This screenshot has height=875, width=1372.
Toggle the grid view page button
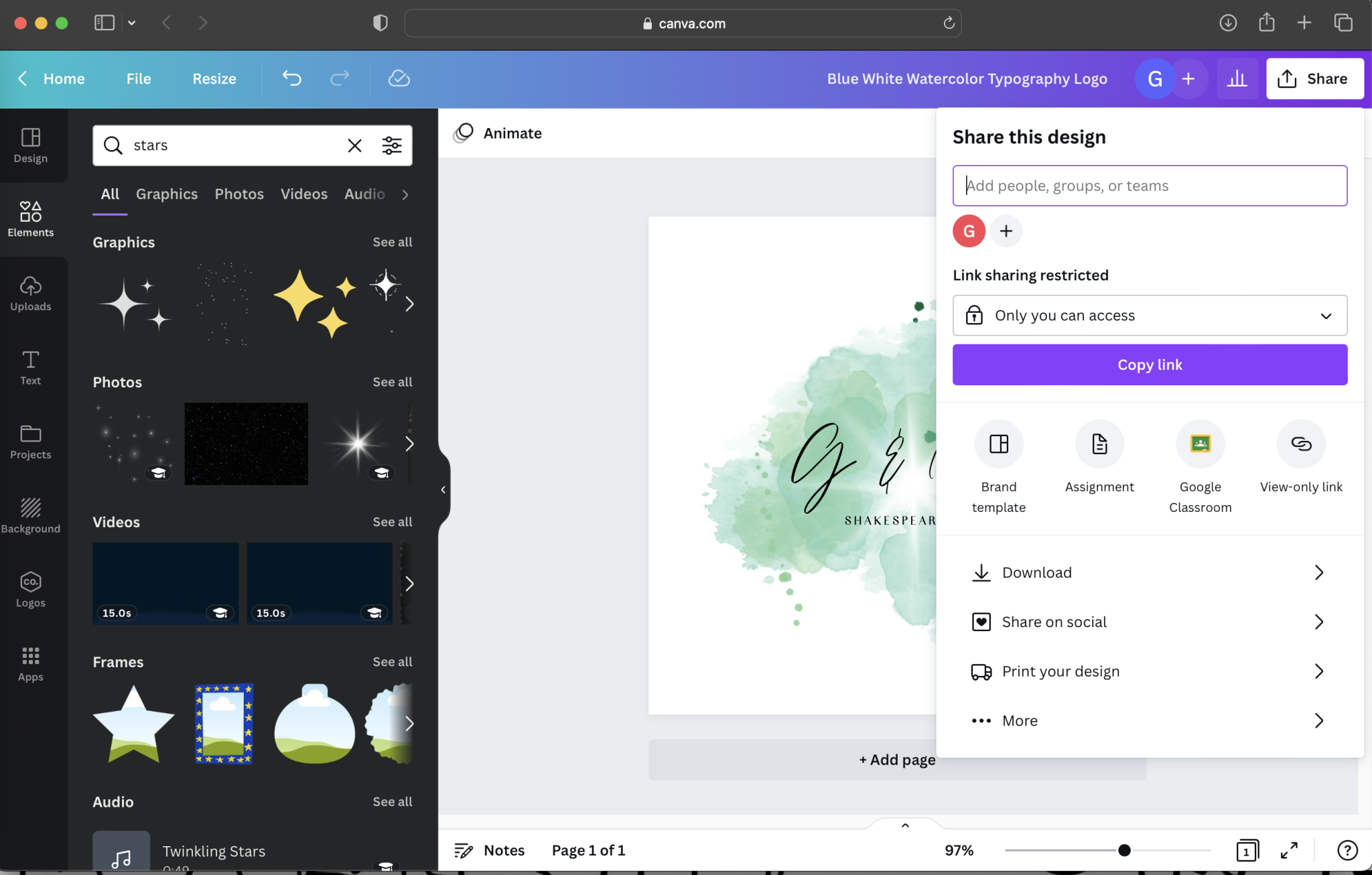coord(1247,850)
